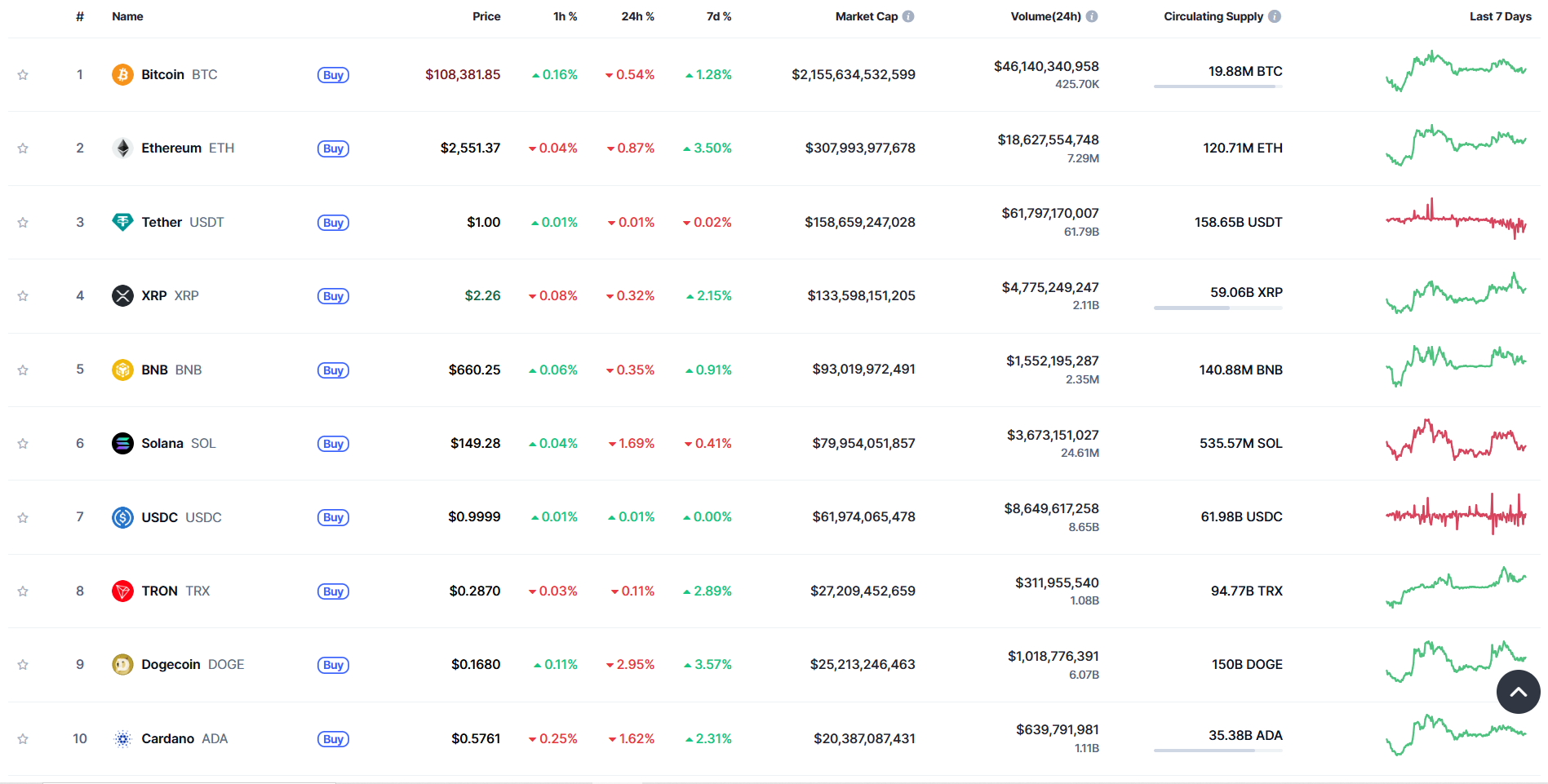Sort by the 24h % column header
Viewport: 1548px width, 784px height.
point(637,16)
